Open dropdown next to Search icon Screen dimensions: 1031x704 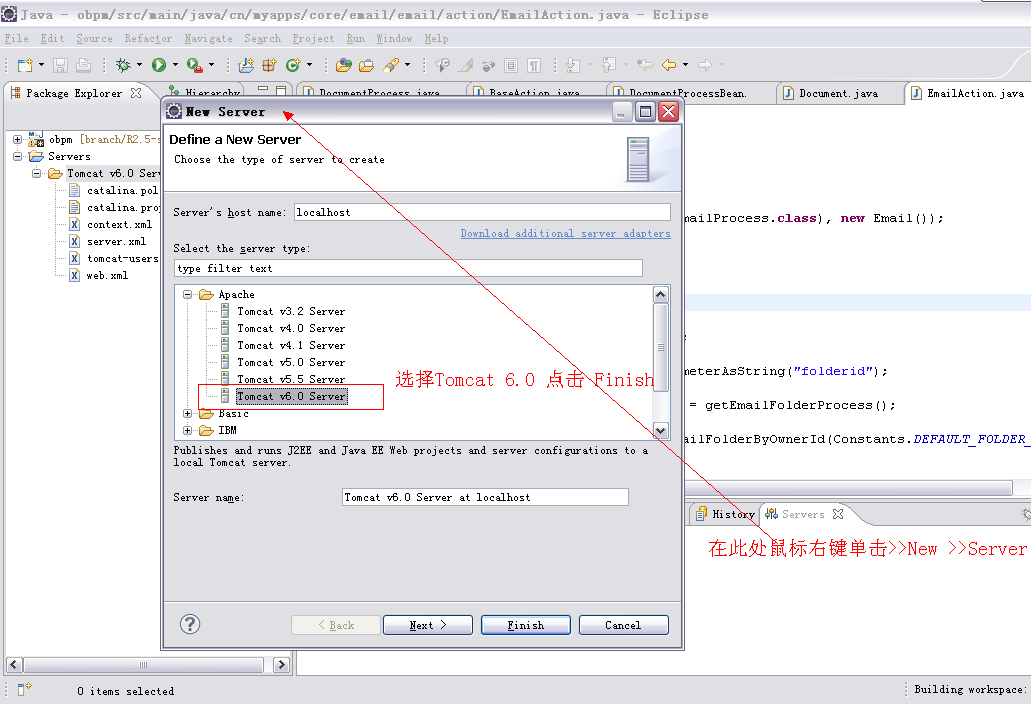408,65
